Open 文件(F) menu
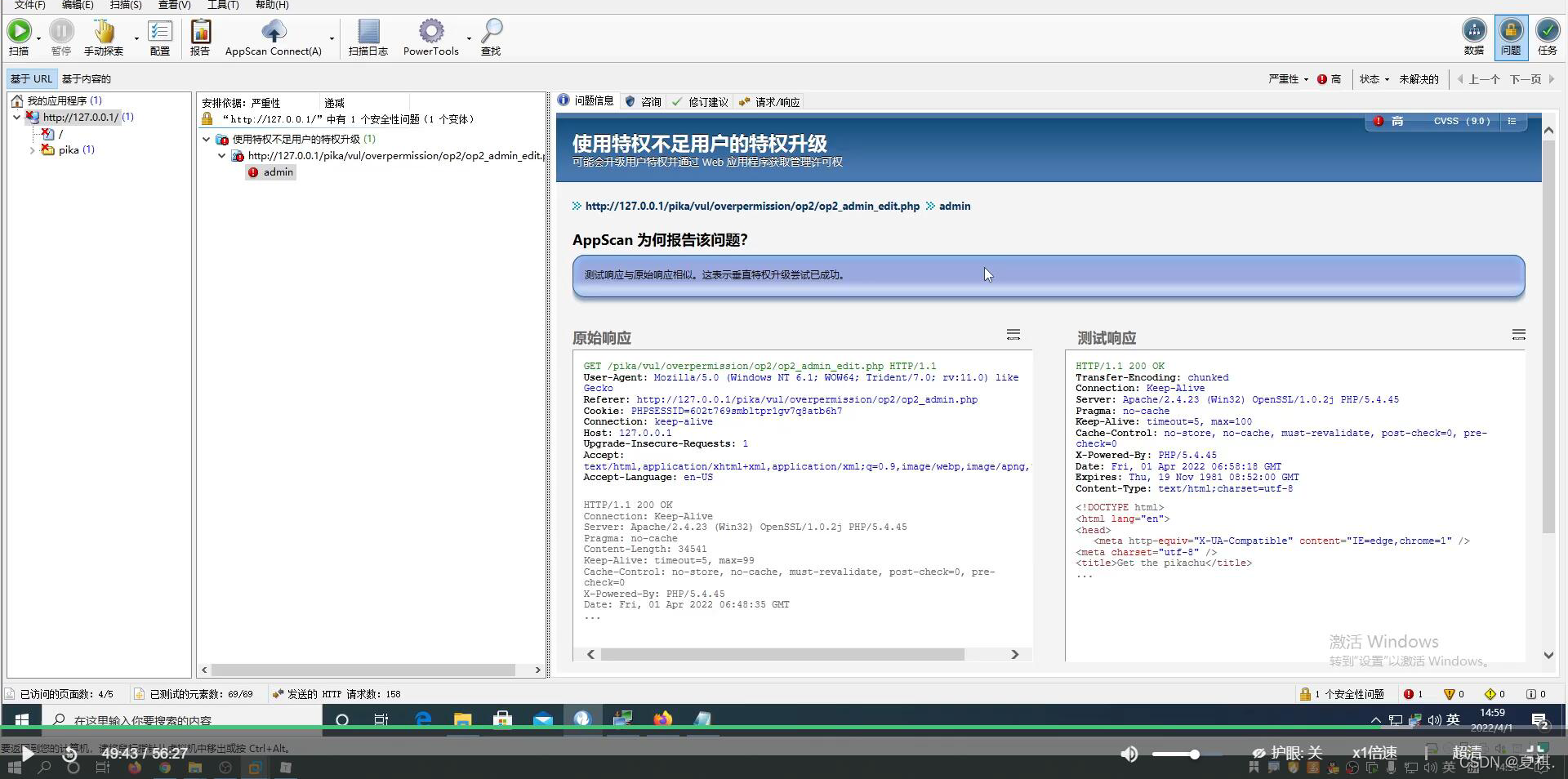 (x=30, y=5)
